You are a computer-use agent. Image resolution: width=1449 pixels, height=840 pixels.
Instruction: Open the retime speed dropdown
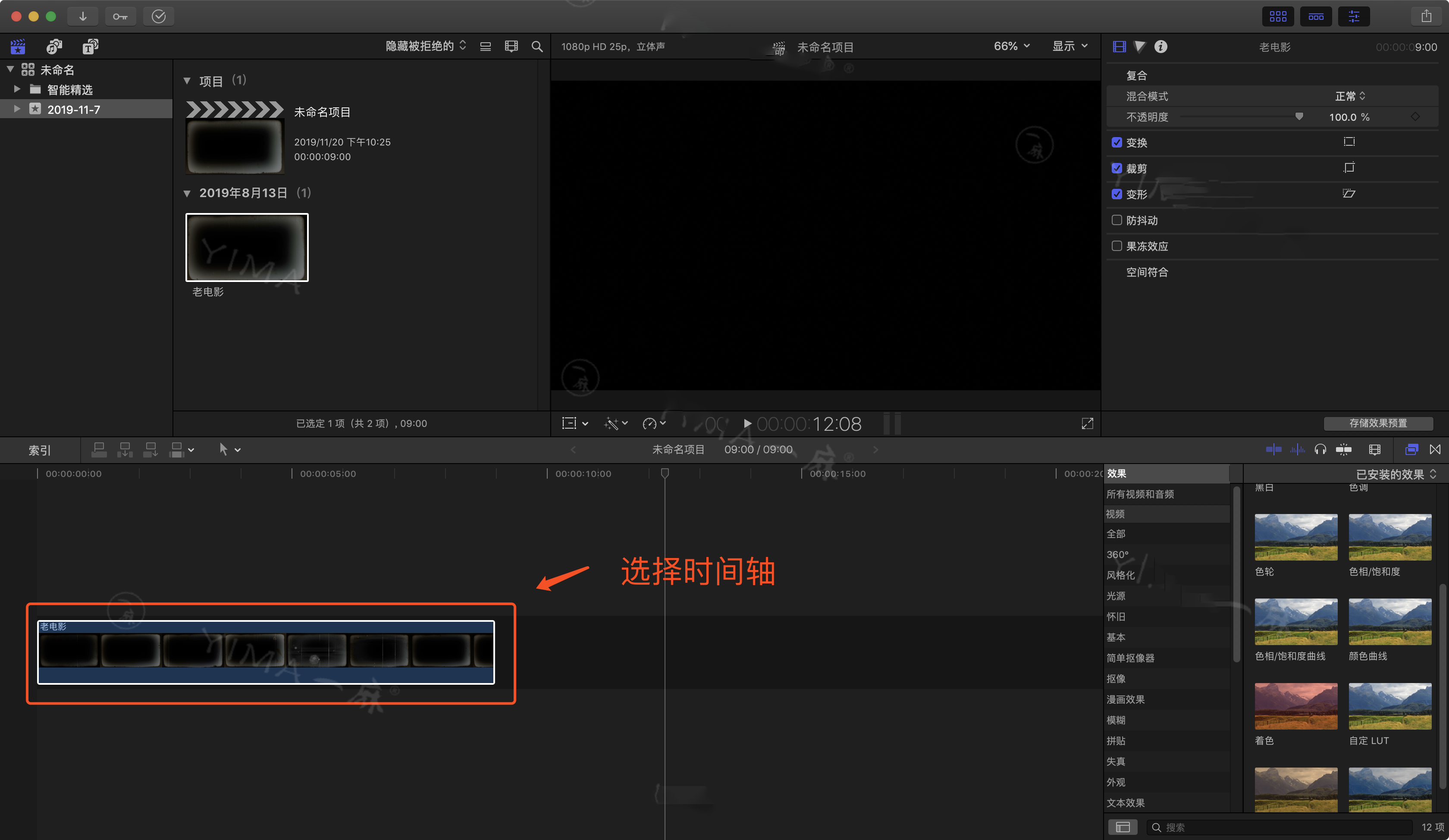tap(654, 424)
